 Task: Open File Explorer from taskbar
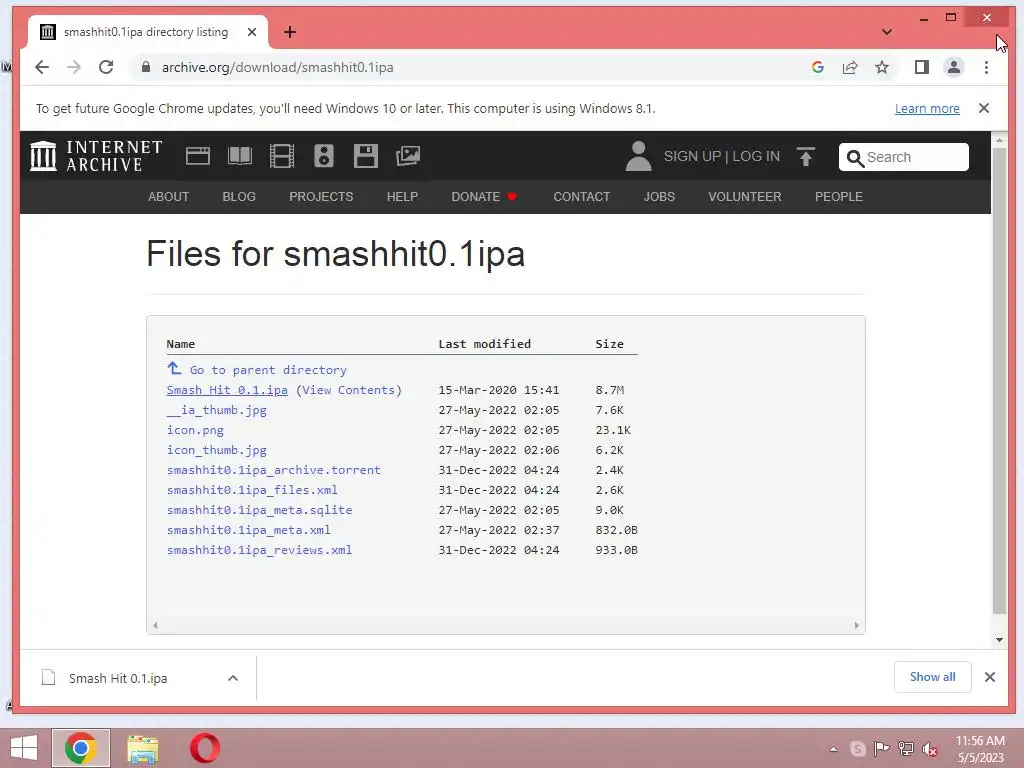(x=142, y=748)
